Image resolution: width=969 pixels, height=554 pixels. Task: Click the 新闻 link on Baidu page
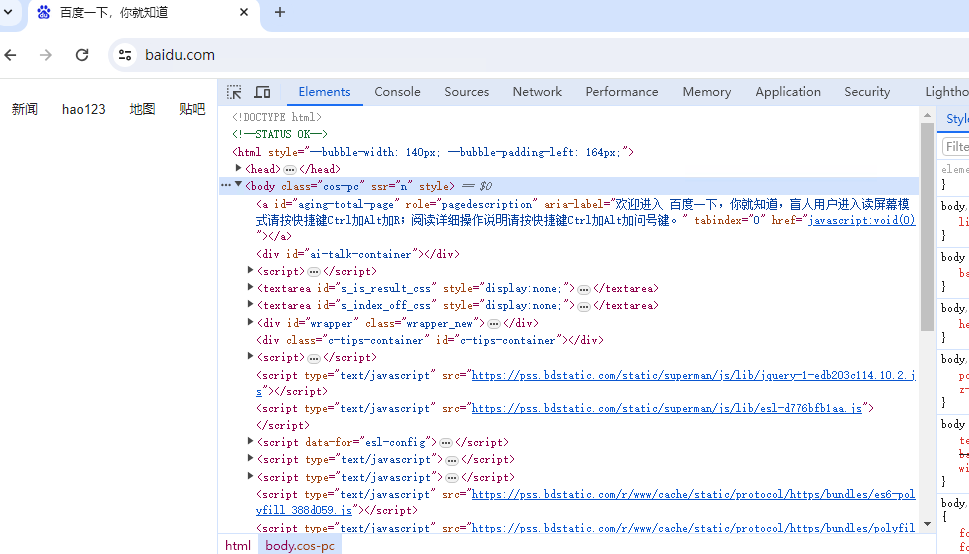[25, 109]
